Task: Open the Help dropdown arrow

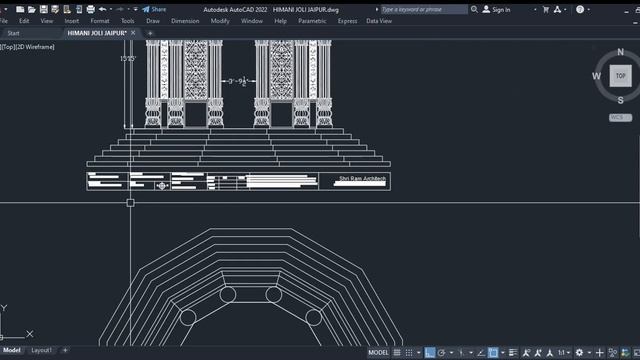Action: [x=589, y=9]
